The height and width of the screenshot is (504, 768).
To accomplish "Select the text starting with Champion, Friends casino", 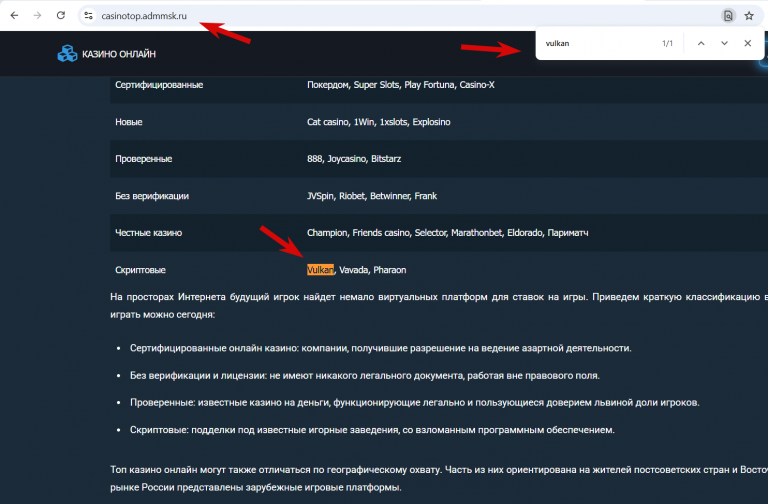I will coord(448,233).
